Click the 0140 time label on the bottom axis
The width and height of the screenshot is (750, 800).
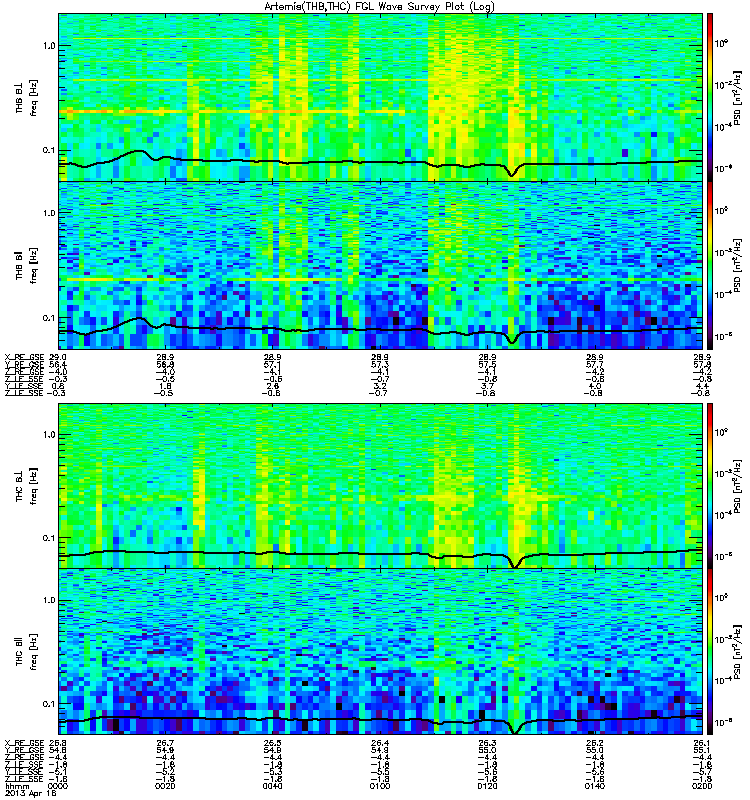(595, 786)
